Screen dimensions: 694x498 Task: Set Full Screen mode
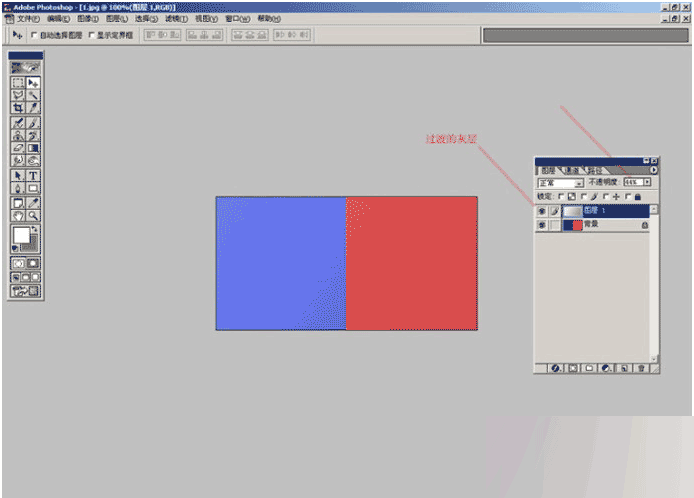click(35, 278)
